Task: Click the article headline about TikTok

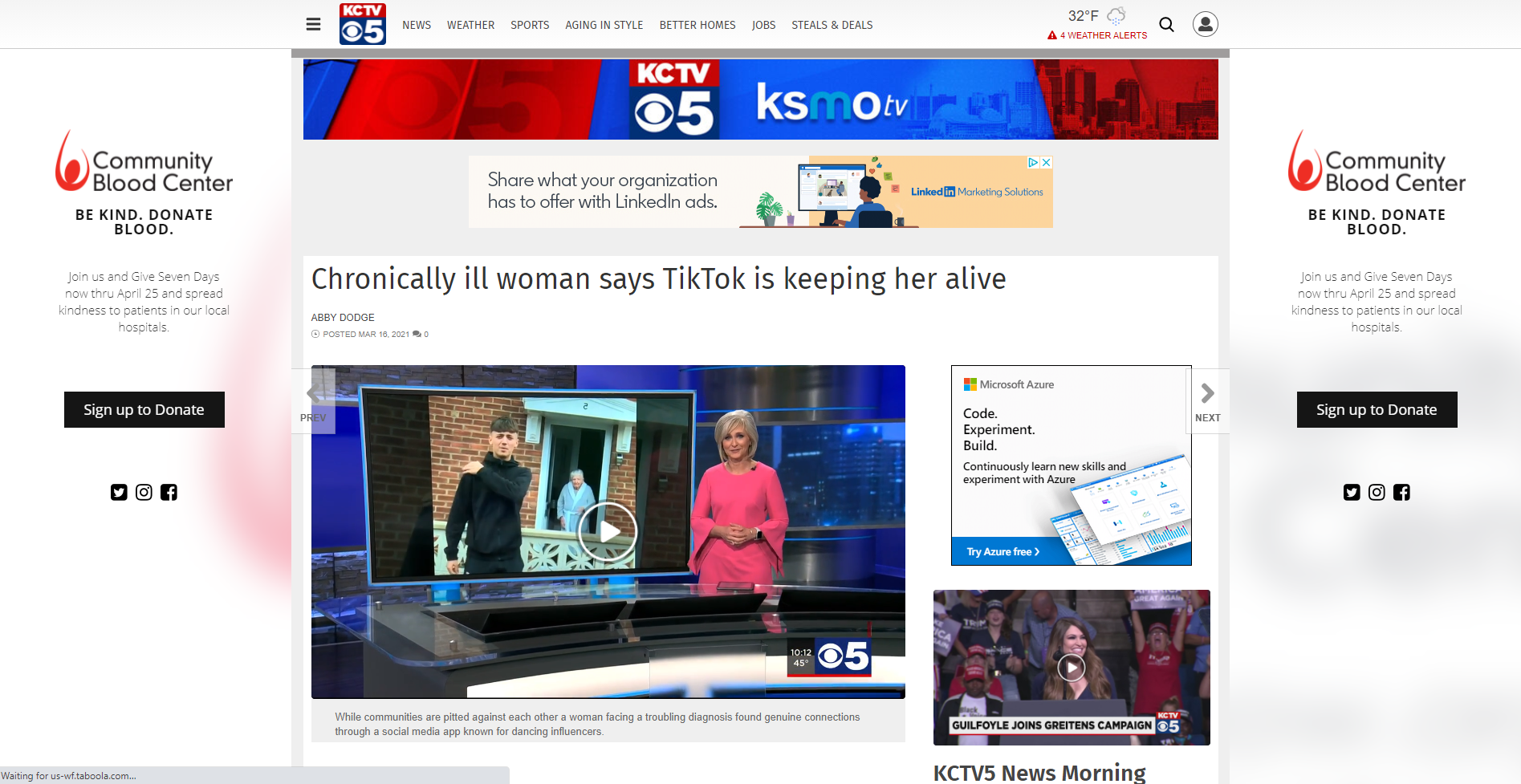Action: tap(658, 279)
